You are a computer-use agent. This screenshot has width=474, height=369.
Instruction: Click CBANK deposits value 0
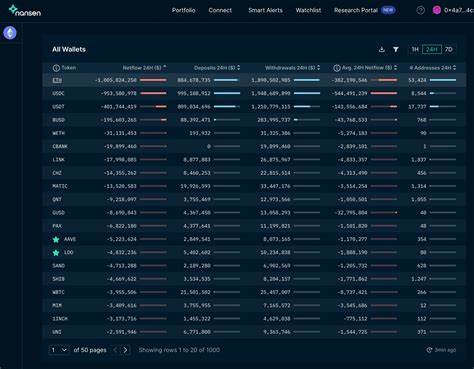coord(209,146)
